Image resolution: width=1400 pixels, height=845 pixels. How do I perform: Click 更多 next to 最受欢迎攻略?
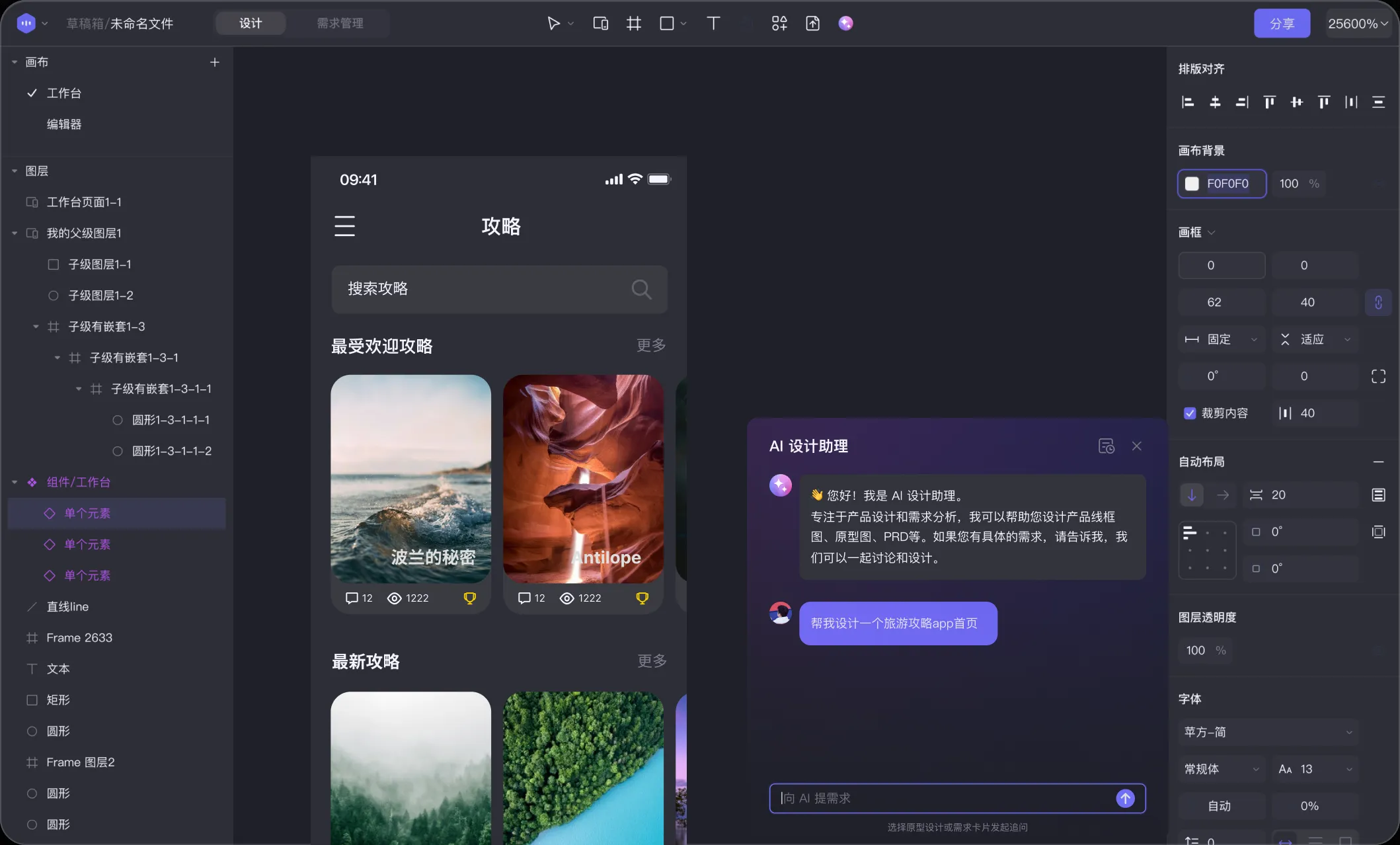click(x=650, y=344)
